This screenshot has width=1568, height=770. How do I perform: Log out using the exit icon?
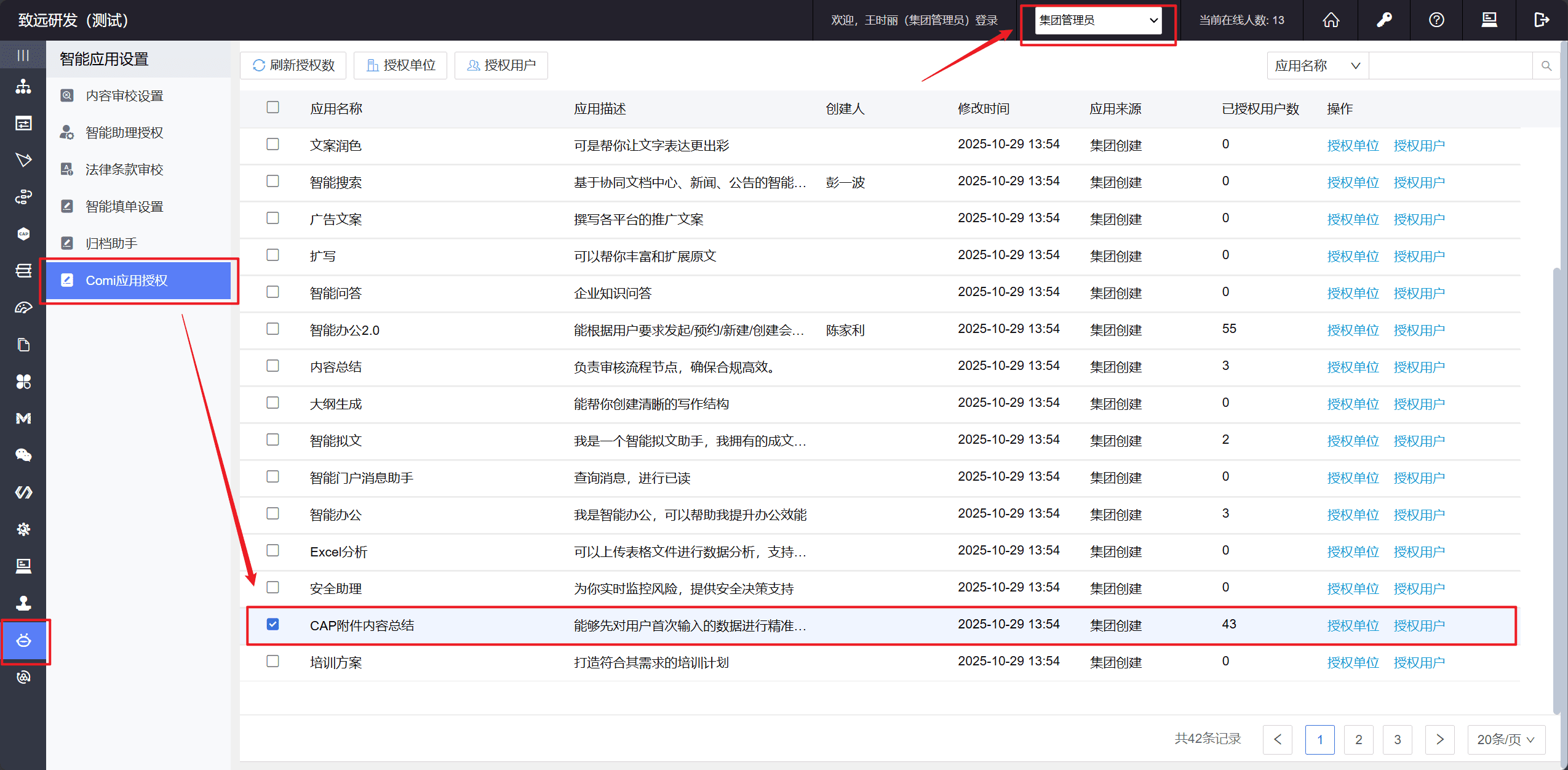pyautogui.click(x=1542, y=20)
